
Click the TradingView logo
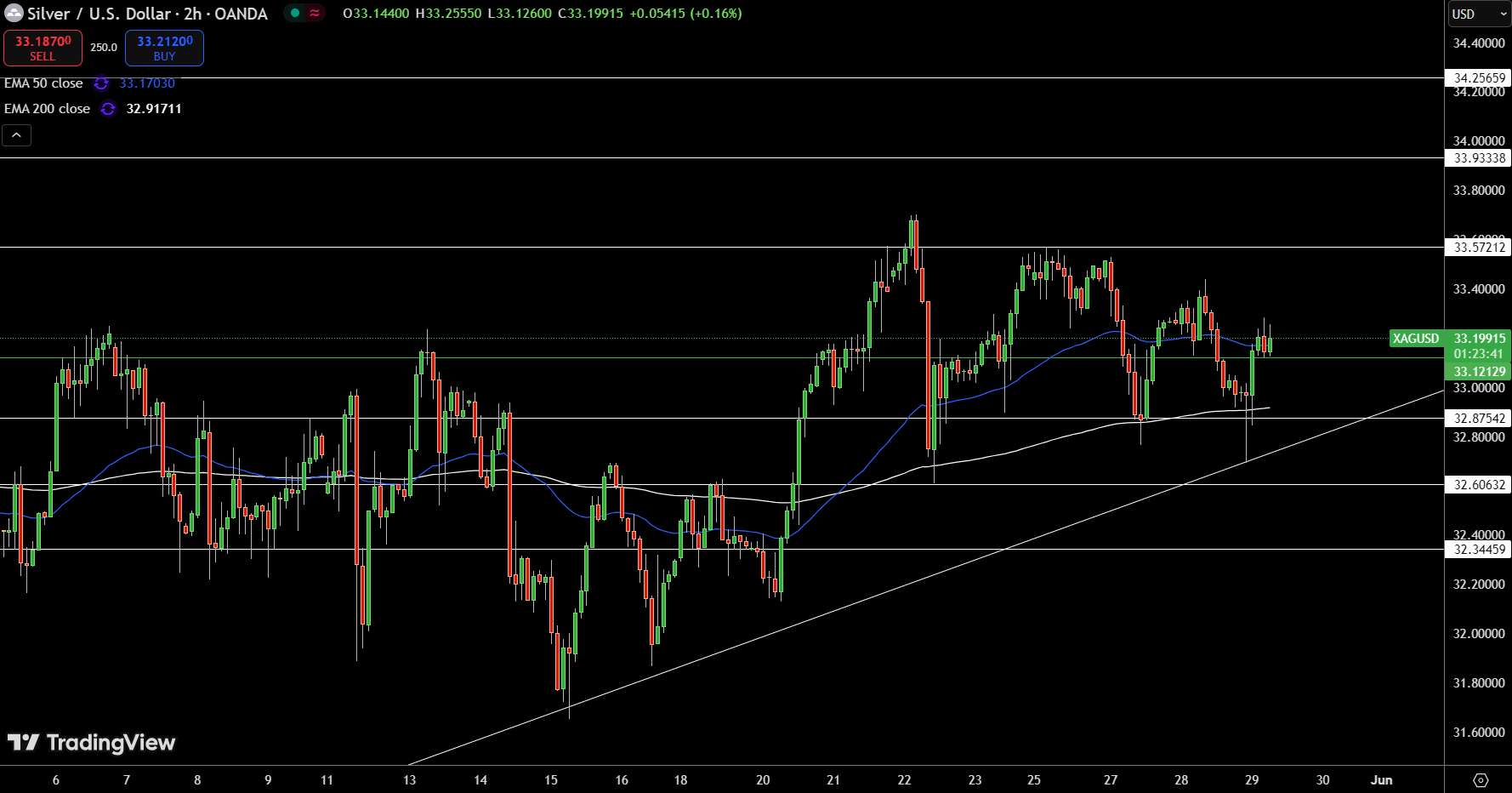click(x=92, y=743)
